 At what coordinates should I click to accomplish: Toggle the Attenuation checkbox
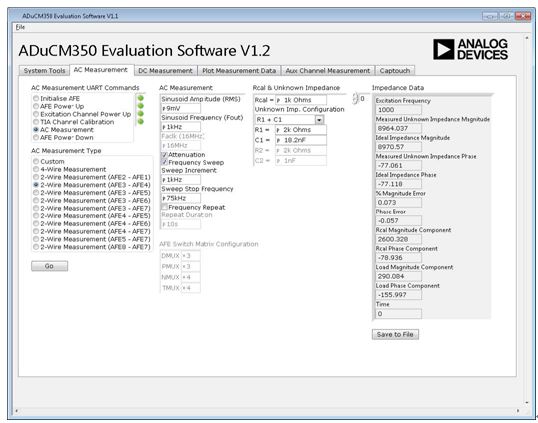pos(164,155)
